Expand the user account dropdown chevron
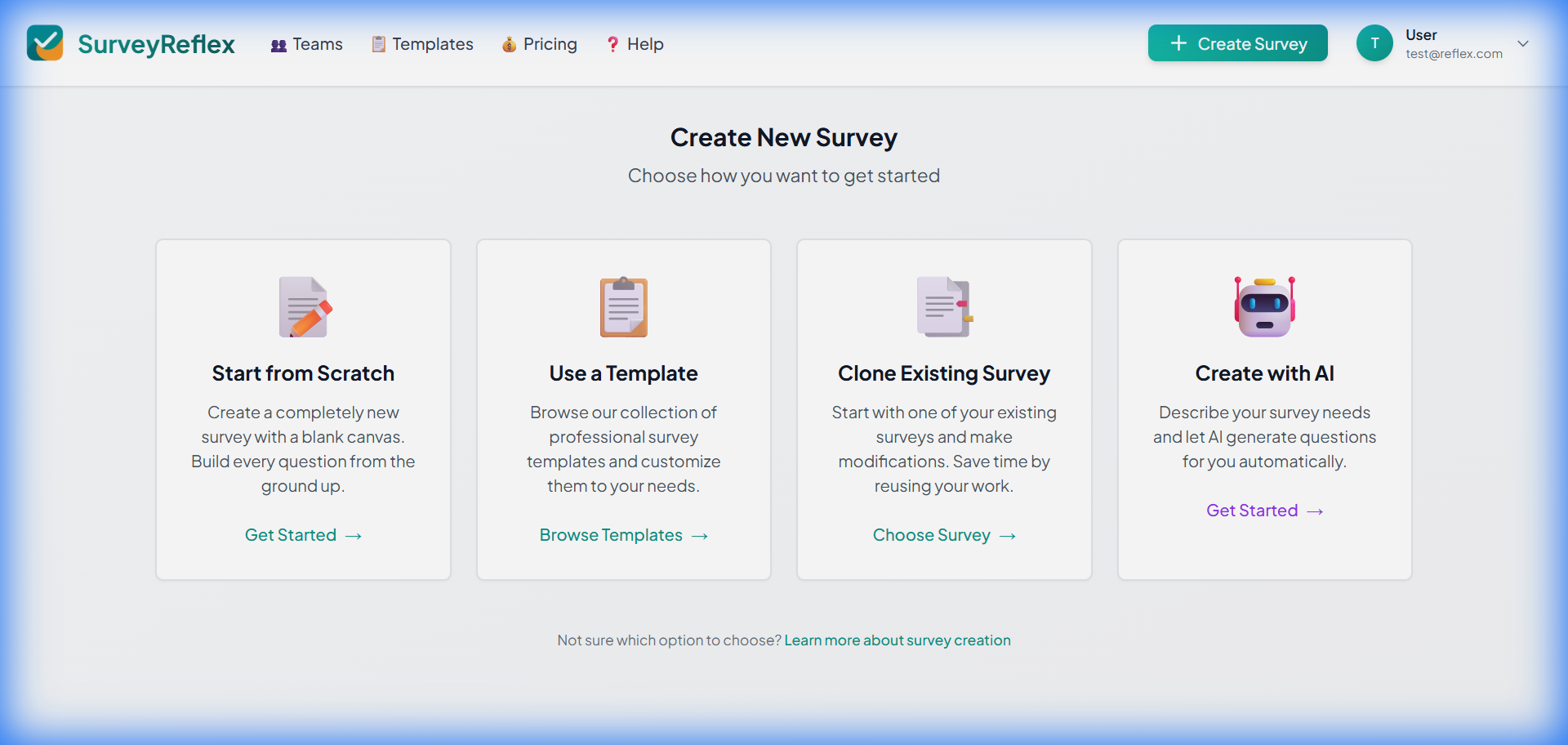1568x745 pixels. pos(1524,44)
